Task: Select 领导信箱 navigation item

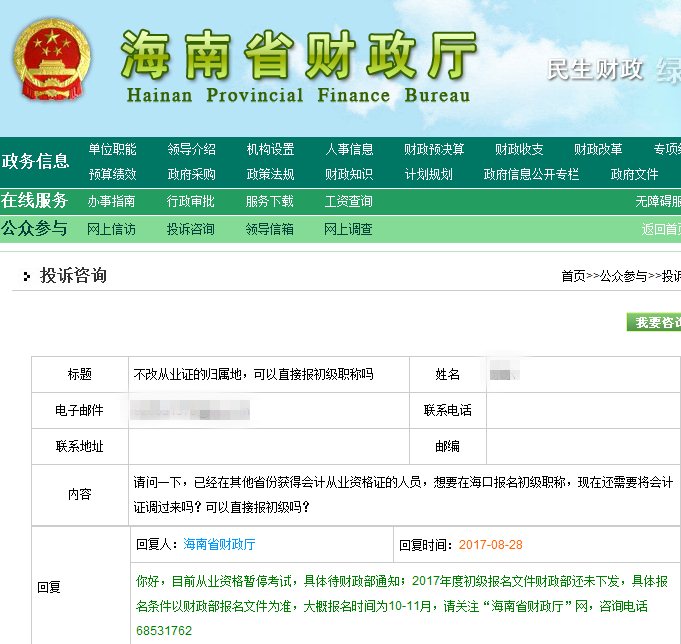Action: pyautogui.click(x=269, y=229)
